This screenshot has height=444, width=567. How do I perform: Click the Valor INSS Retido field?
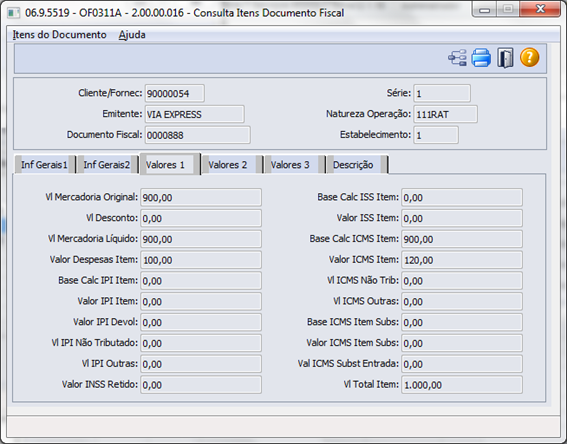(201, 385)
